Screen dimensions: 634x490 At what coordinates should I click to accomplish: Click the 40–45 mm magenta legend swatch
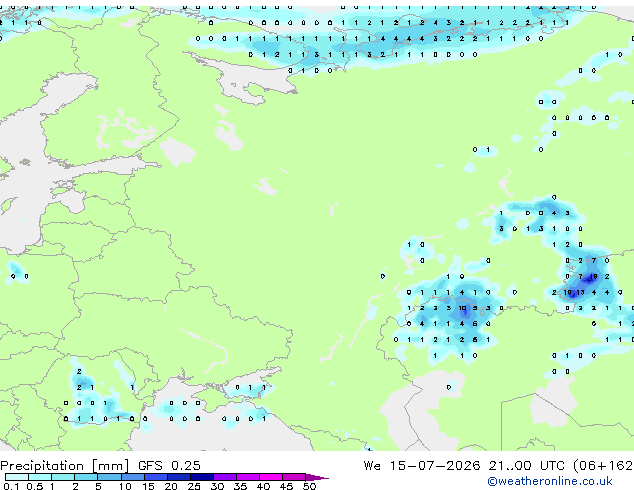point(271,477)
